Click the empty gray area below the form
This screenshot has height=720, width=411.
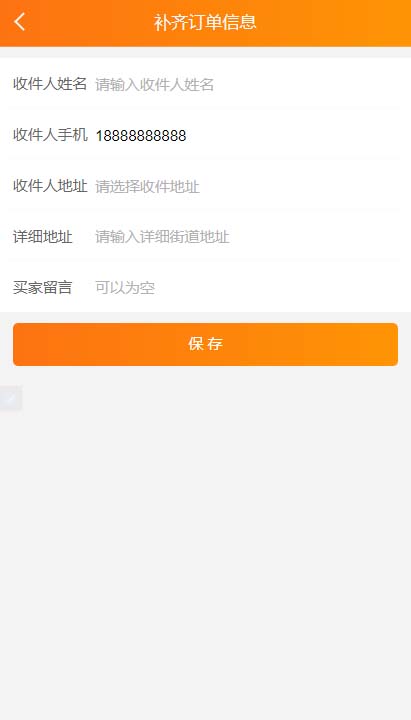click(205, 551)
